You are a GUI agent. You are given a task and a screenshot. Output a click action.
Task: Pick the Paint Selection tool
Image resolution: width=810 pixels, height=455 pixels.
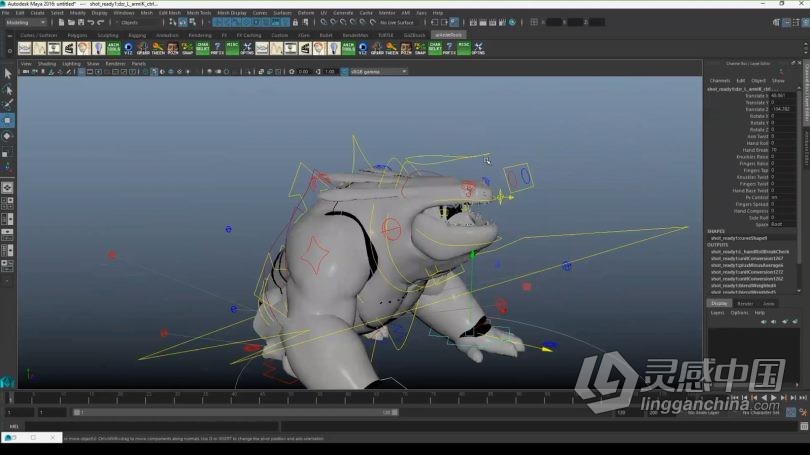click(x=8, y=104)
